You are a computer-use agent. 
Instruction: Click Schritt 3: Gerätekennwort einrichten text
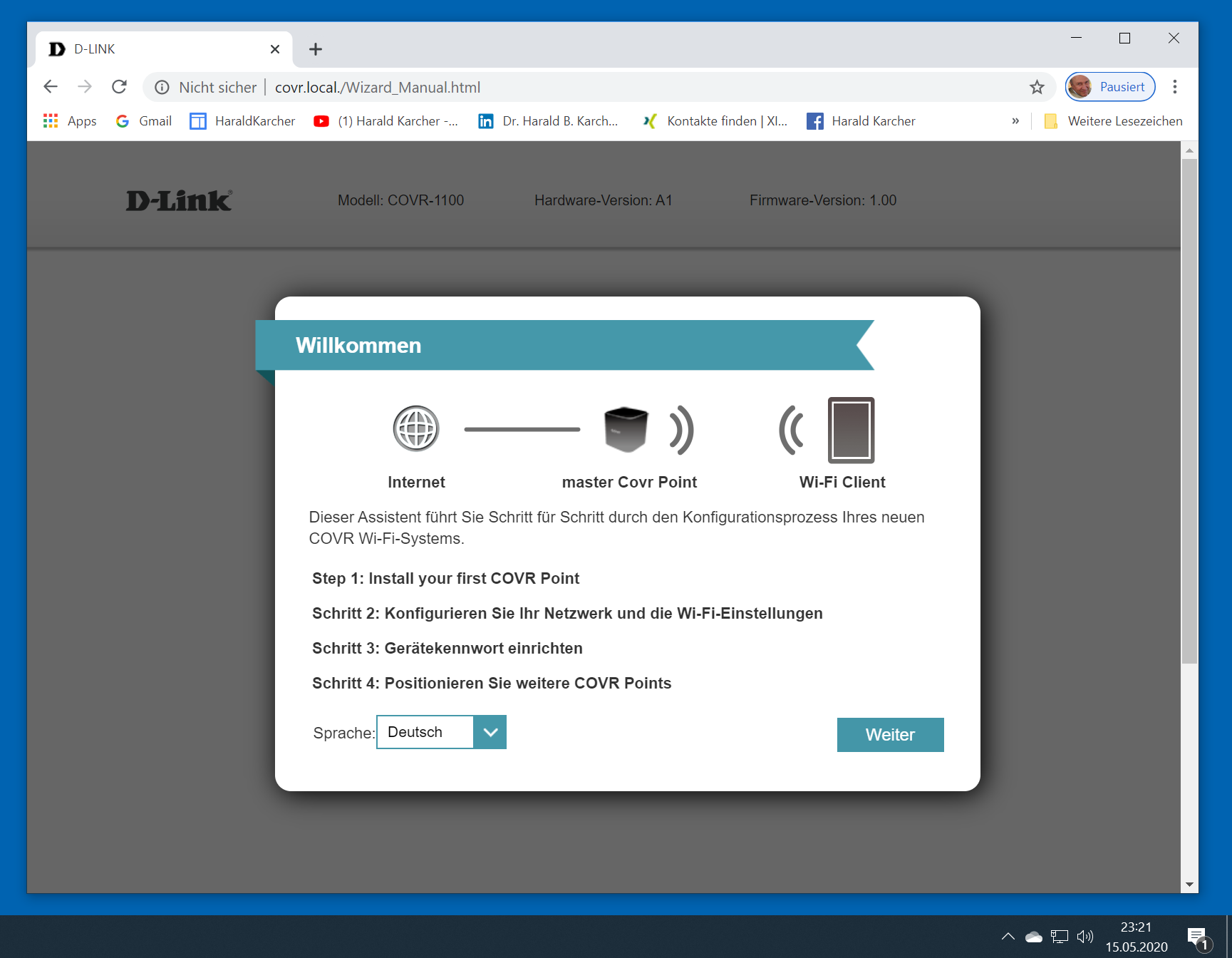coord(447,648)
